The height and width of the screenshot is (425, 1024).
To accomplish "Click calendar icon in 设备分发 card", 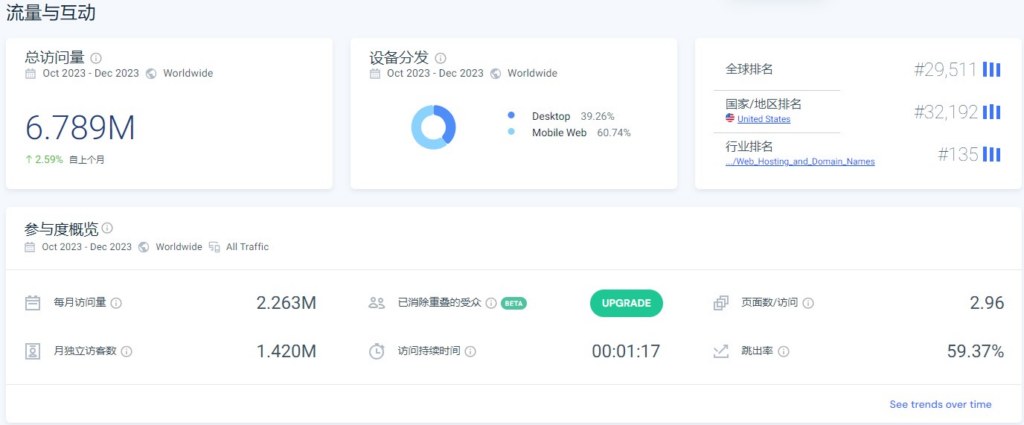I will pos(375,73).
